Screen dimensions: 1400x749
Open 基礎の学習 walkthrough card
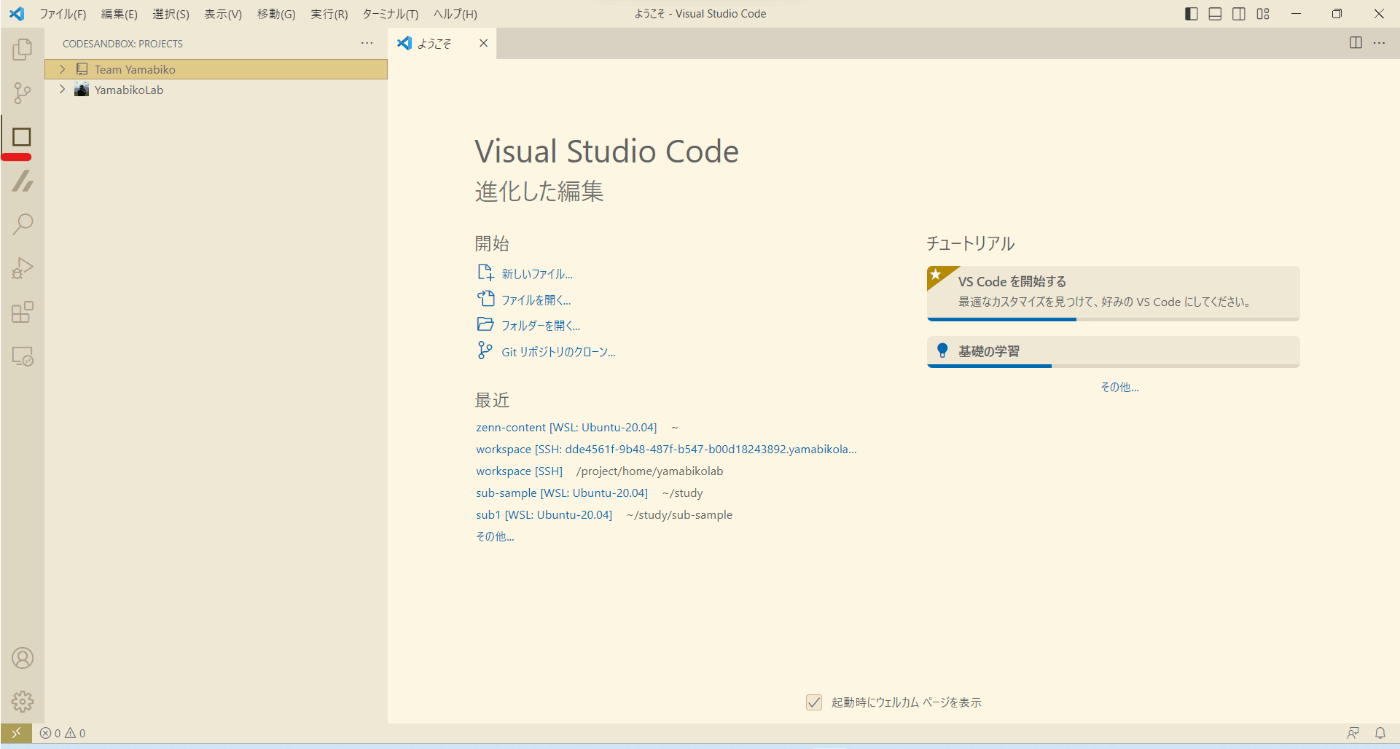(x=1113, y=350)
